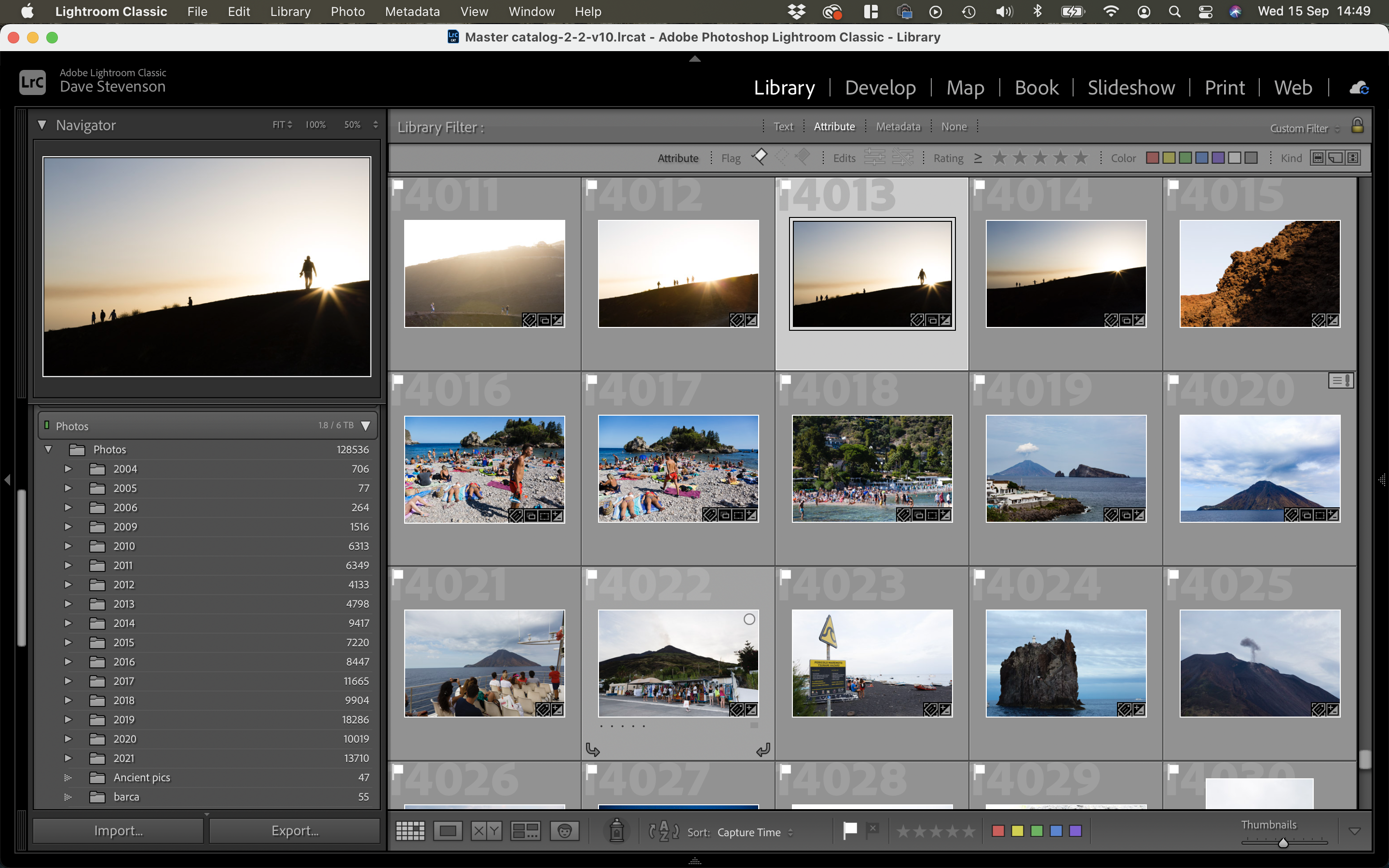
Task: Toggle the edited photos filter under Edits
Action: 875,157
